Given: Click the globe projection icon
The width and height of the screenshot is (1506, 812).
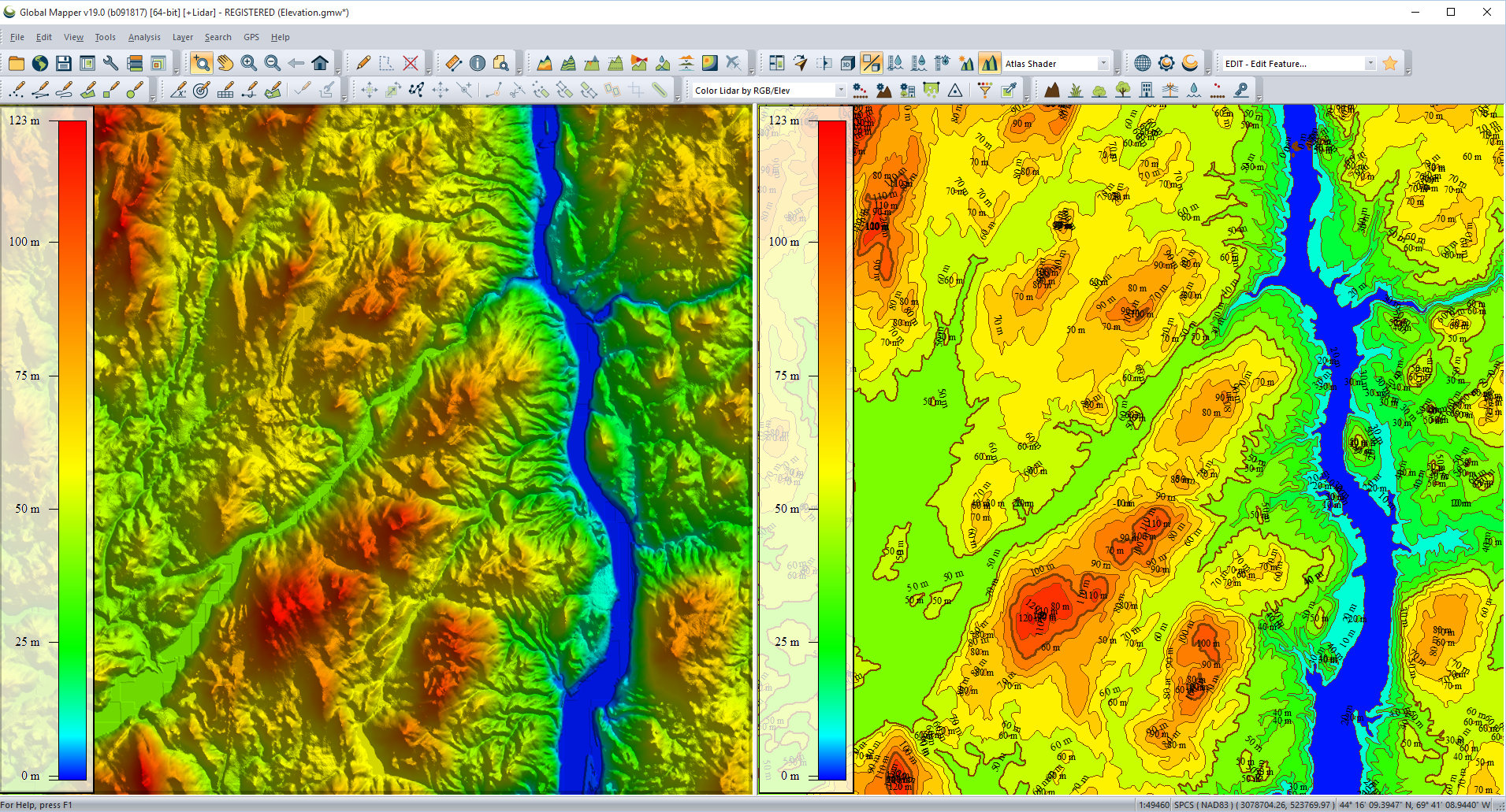Looking at the screenshot, I should [1143, 64].
